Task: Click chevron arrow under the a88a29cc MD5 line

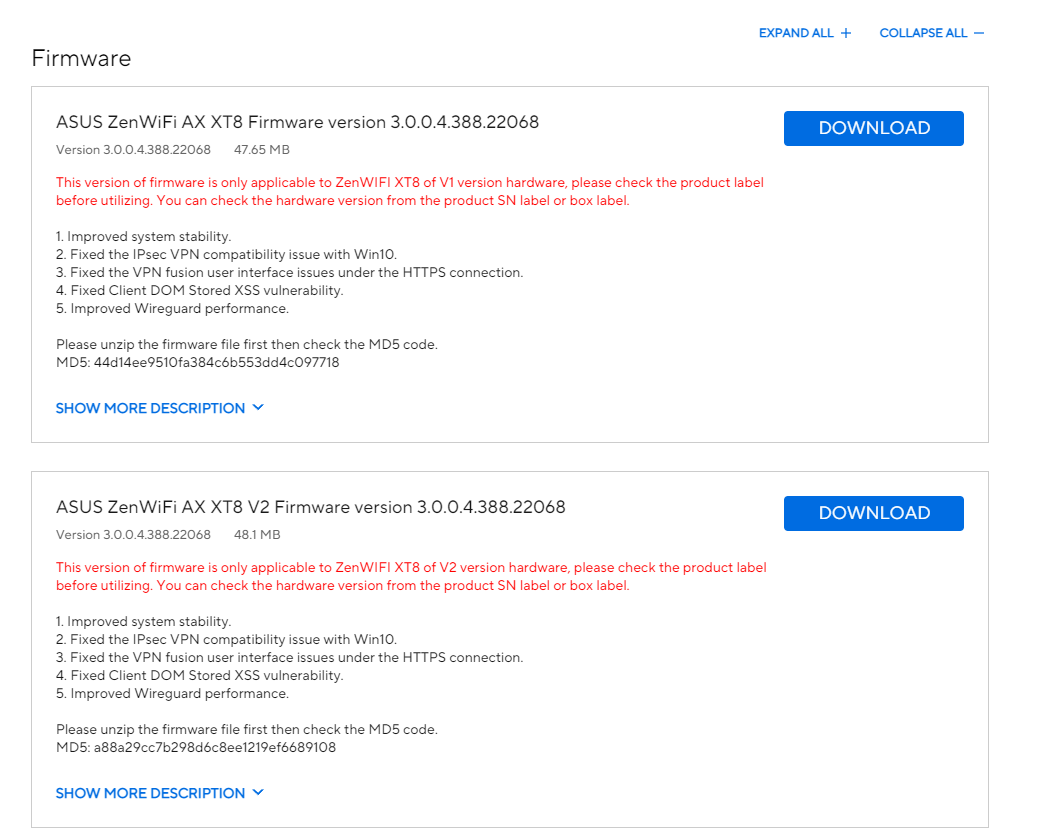Action: (x=258, y=793)
